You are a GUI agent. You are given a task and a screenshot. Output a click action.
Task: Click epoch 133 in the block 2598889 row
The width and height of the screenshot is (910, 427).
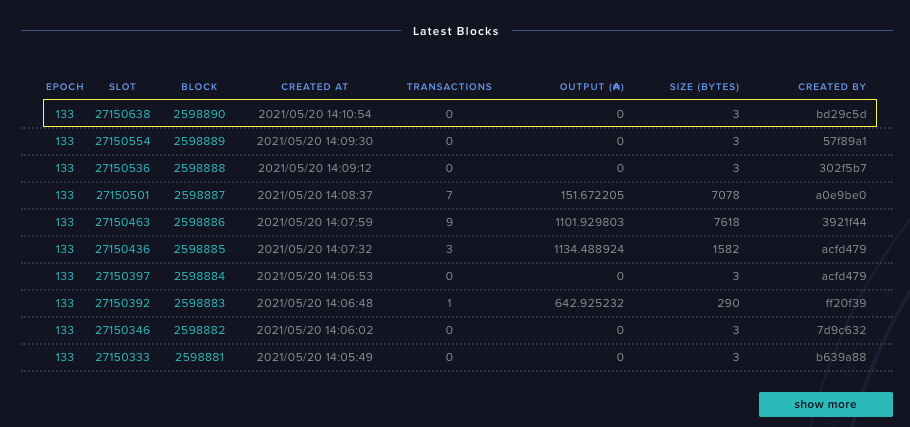[65, 141]
